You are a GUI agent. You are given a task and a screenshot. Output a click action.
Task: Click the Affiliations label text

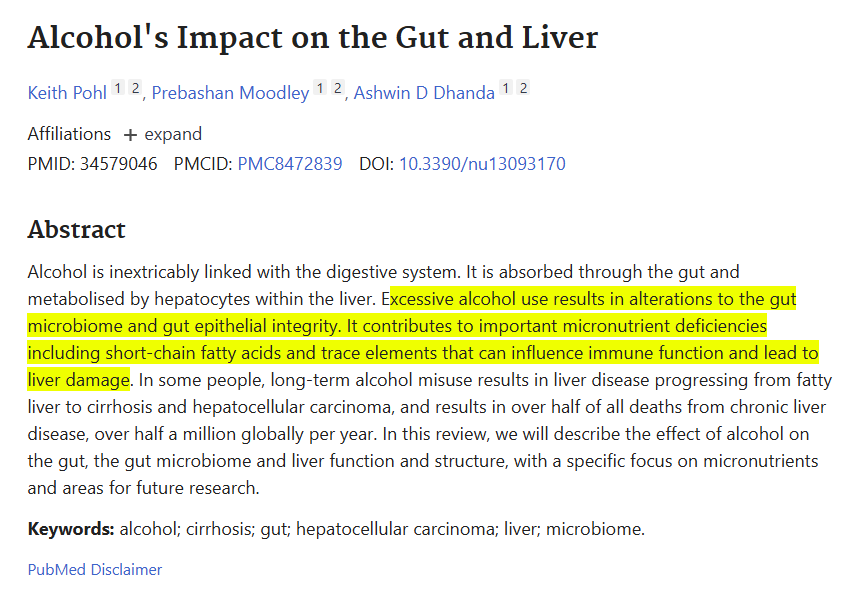[x=69, y=134]
